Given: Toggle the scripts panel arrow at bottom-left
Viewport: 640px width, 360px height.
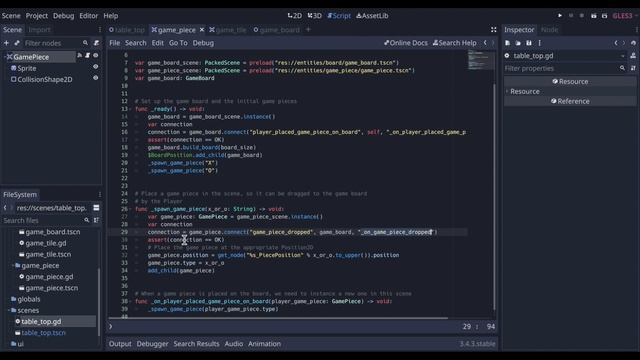Looking at the screenshot, I should click(x=111, y=327).
